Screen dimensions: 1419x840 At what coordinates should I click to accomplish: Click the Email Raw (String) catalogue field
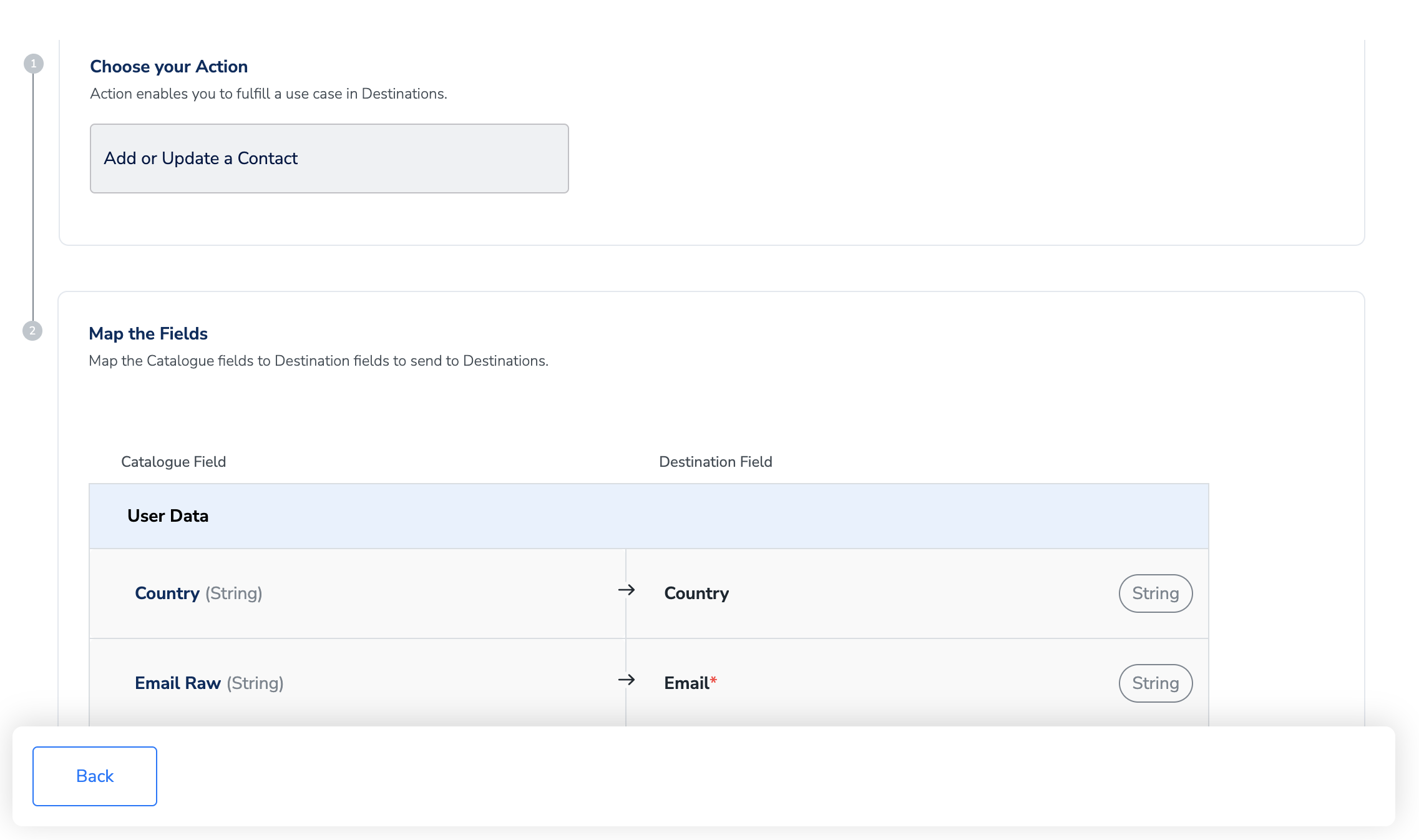(209, 683)
